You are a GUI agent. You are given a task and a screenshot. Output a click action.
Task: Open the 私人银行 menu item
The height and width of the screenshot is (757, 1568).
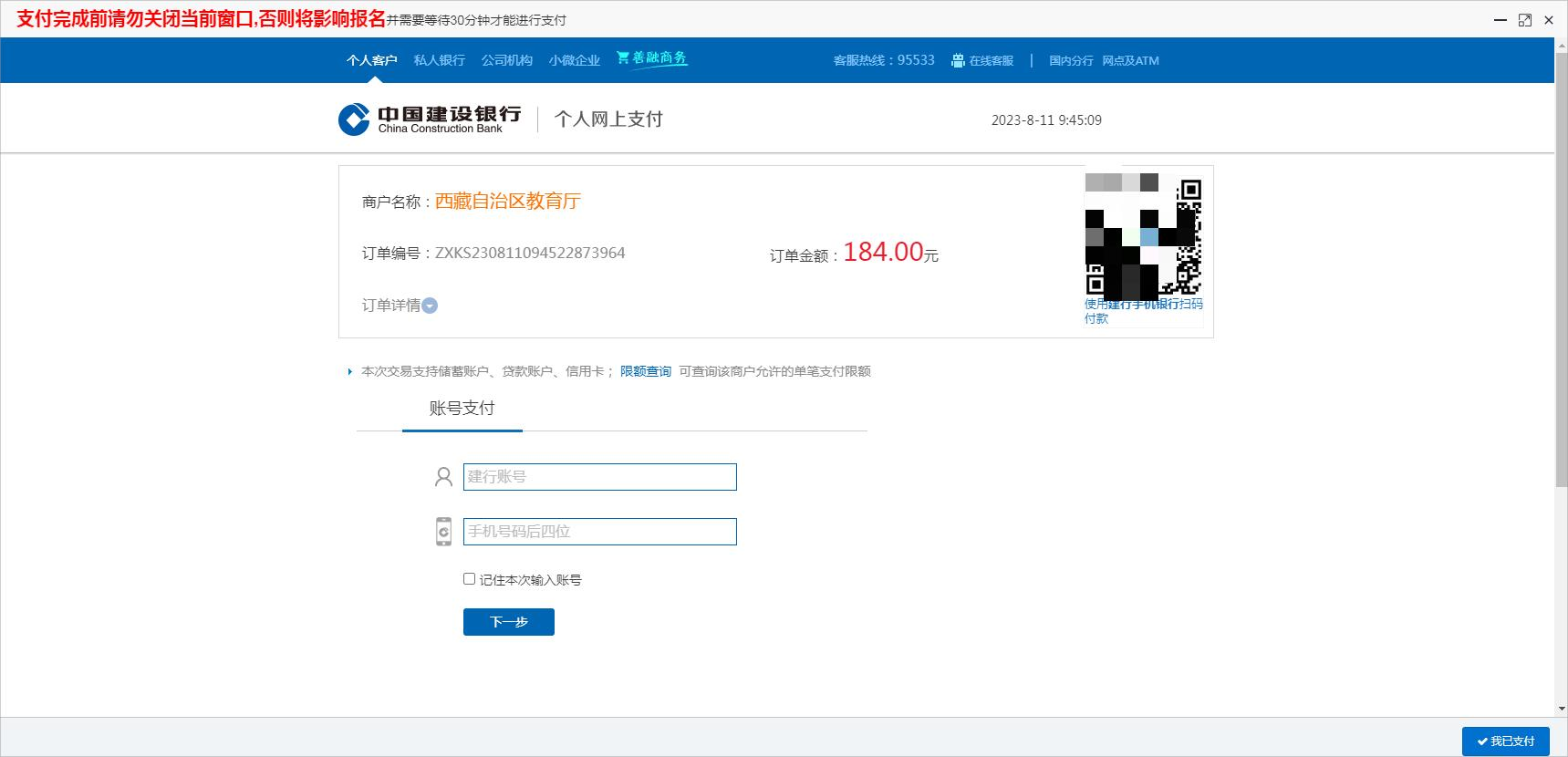pyautogui.click(x=439, y=61)
